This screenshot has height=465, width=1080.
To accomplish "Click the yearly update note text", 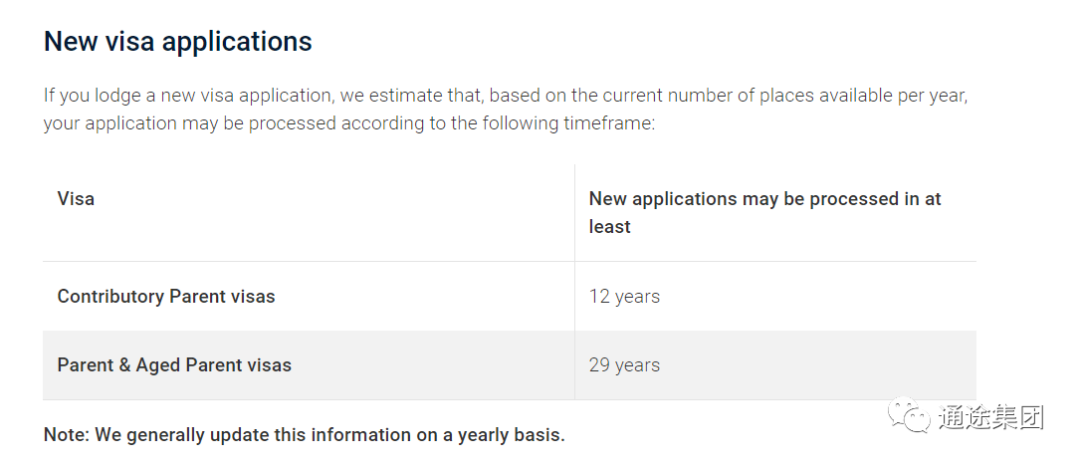I will click(x=304, y=435).
